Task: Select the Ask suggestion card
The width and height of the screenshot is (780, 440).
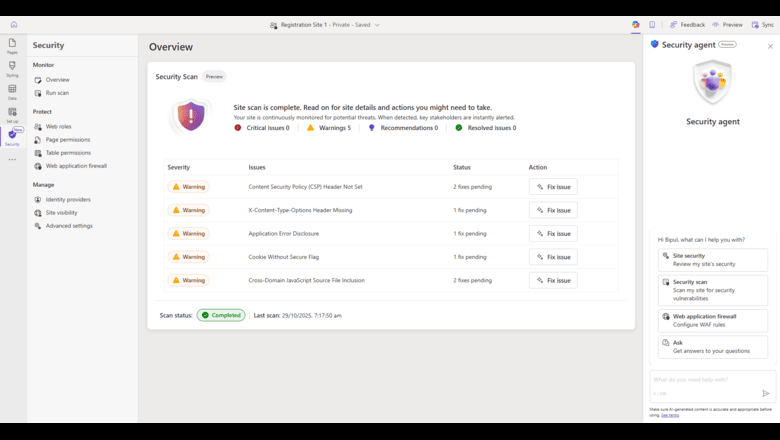Action: point(713,347)
